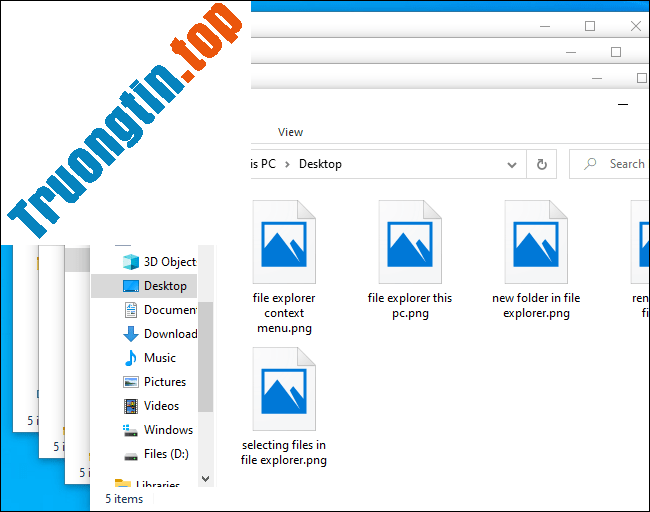This screenshot has height=512, width=650.
Task: Open Videos label in navigation pane
Action: coord(161,406)
